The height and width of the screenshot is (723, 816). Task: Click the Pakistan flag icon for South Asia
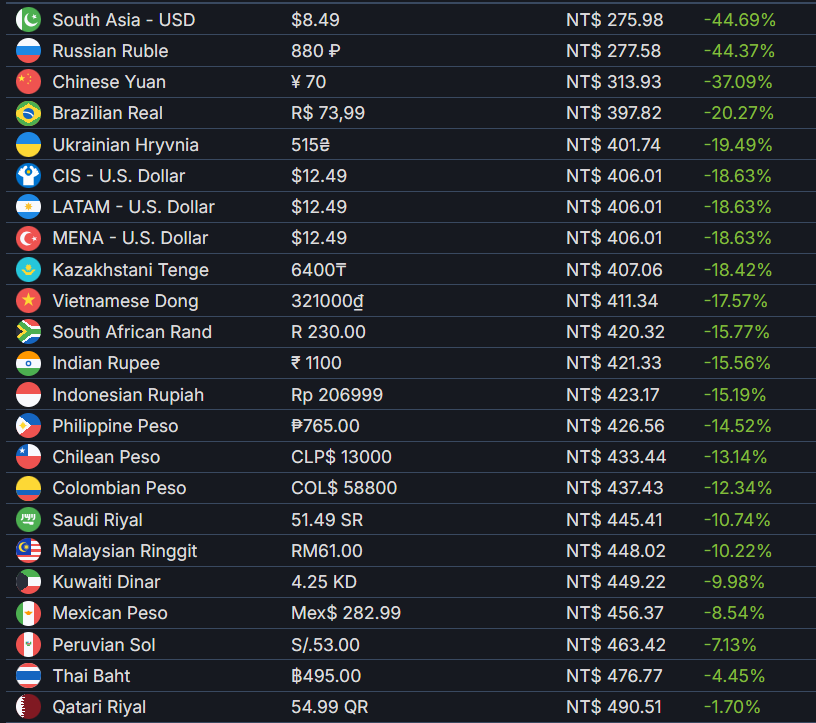tap(28, 20)
